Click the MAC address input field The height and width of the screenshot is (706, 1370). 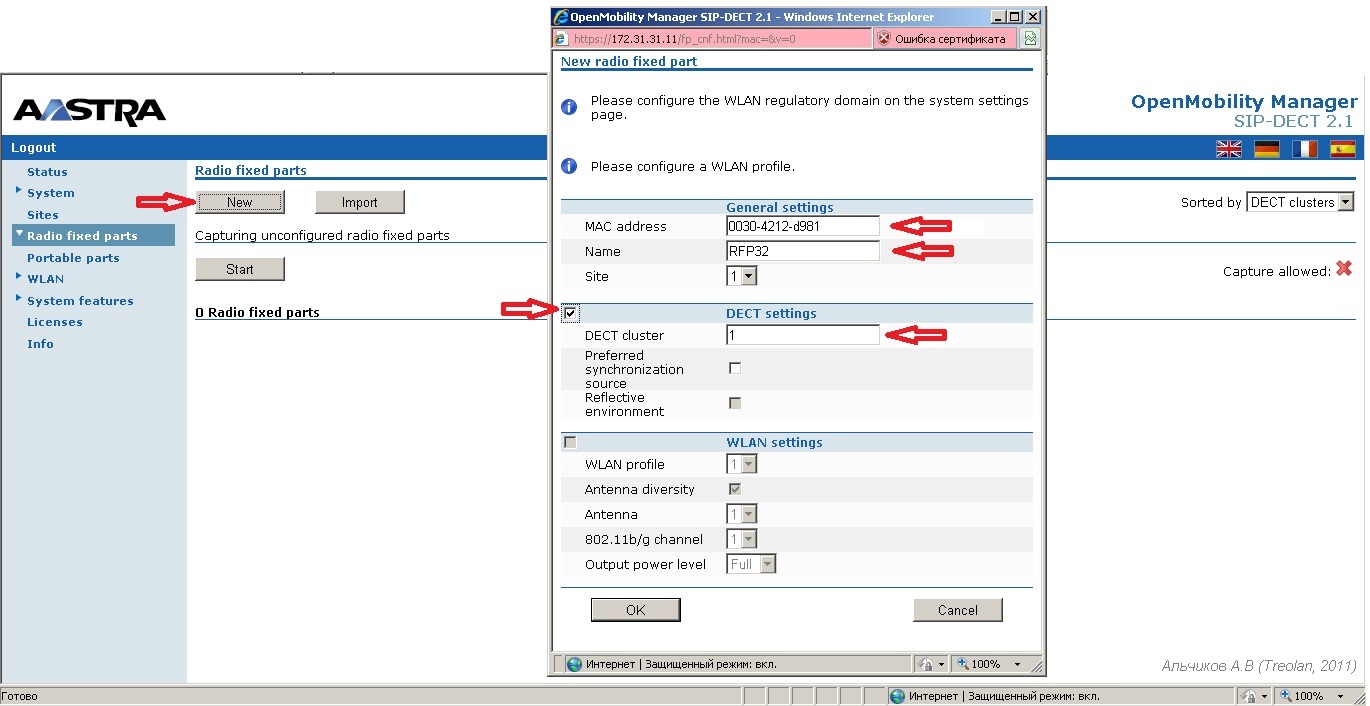[x=800, y=226]
